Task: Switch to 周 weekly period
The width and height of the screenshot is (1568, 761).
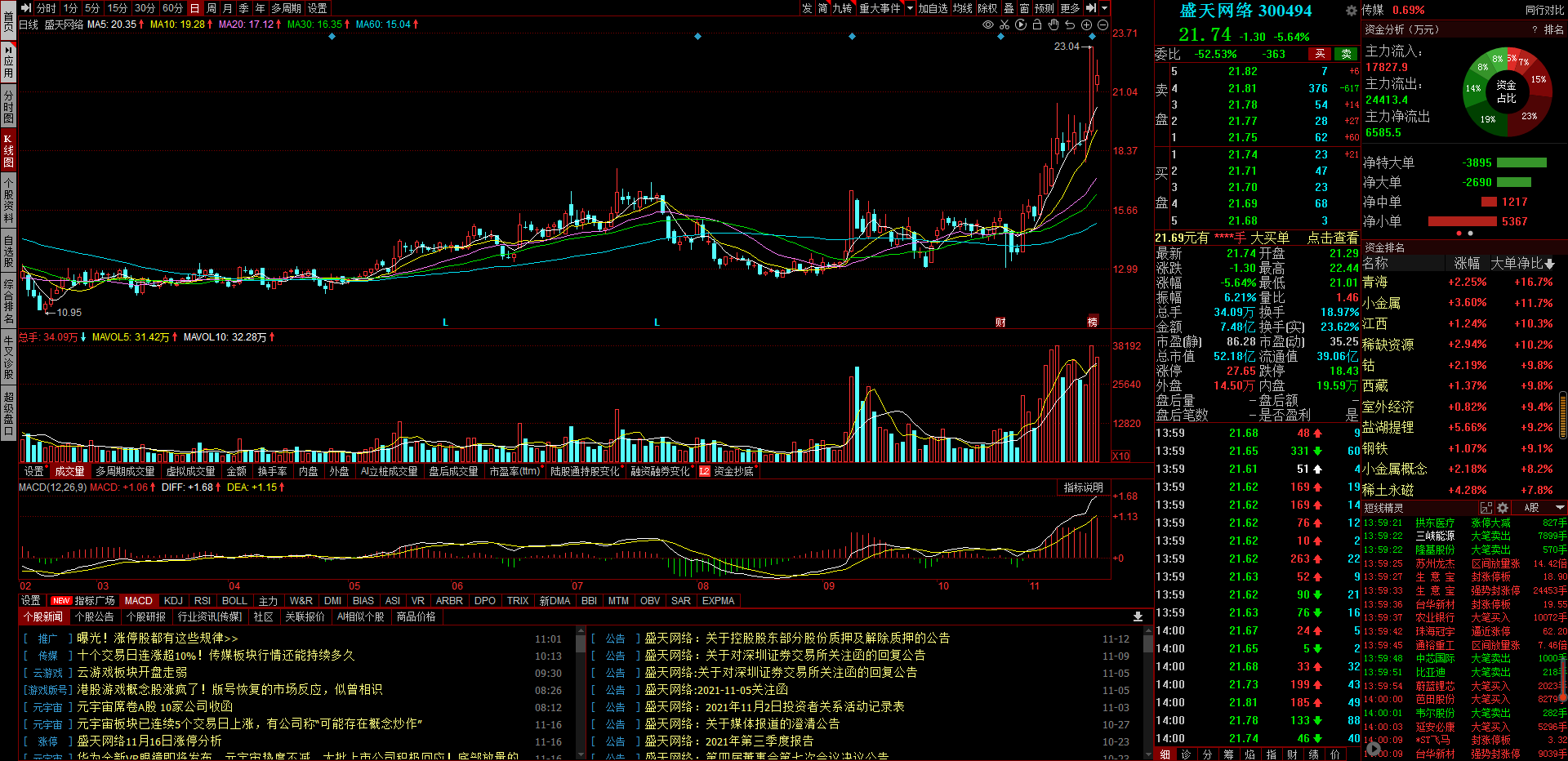Action: click(x=212, y=8)
